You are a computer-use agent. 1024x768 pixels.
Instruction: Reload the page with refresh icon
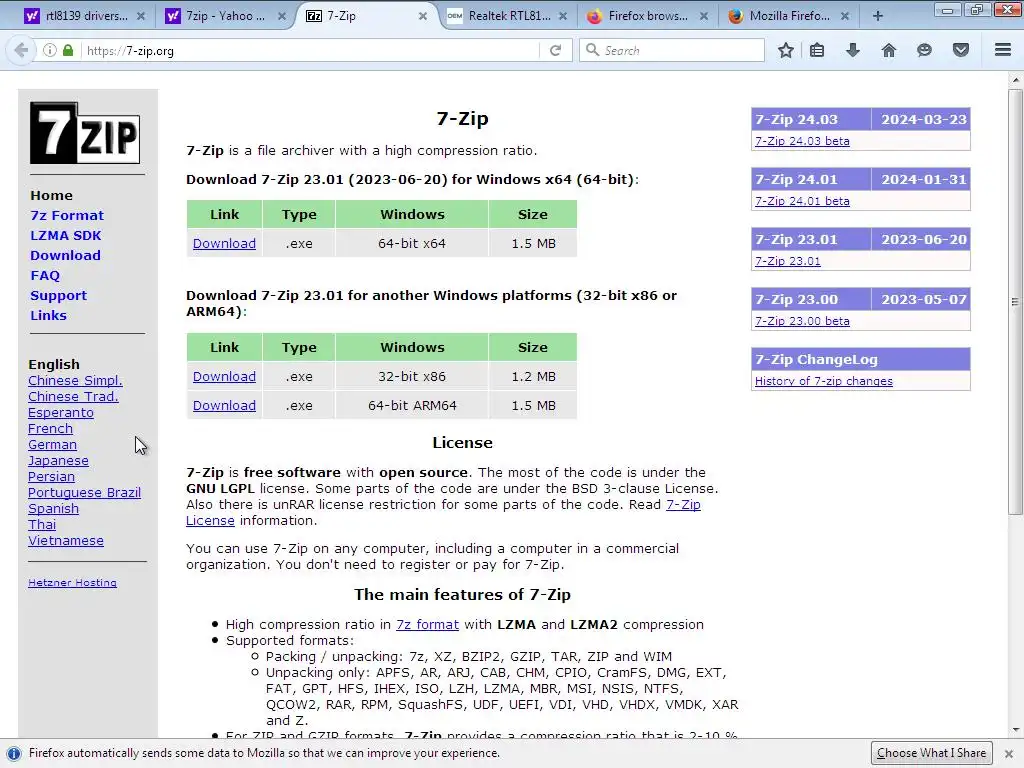click(x=555, y=50)
